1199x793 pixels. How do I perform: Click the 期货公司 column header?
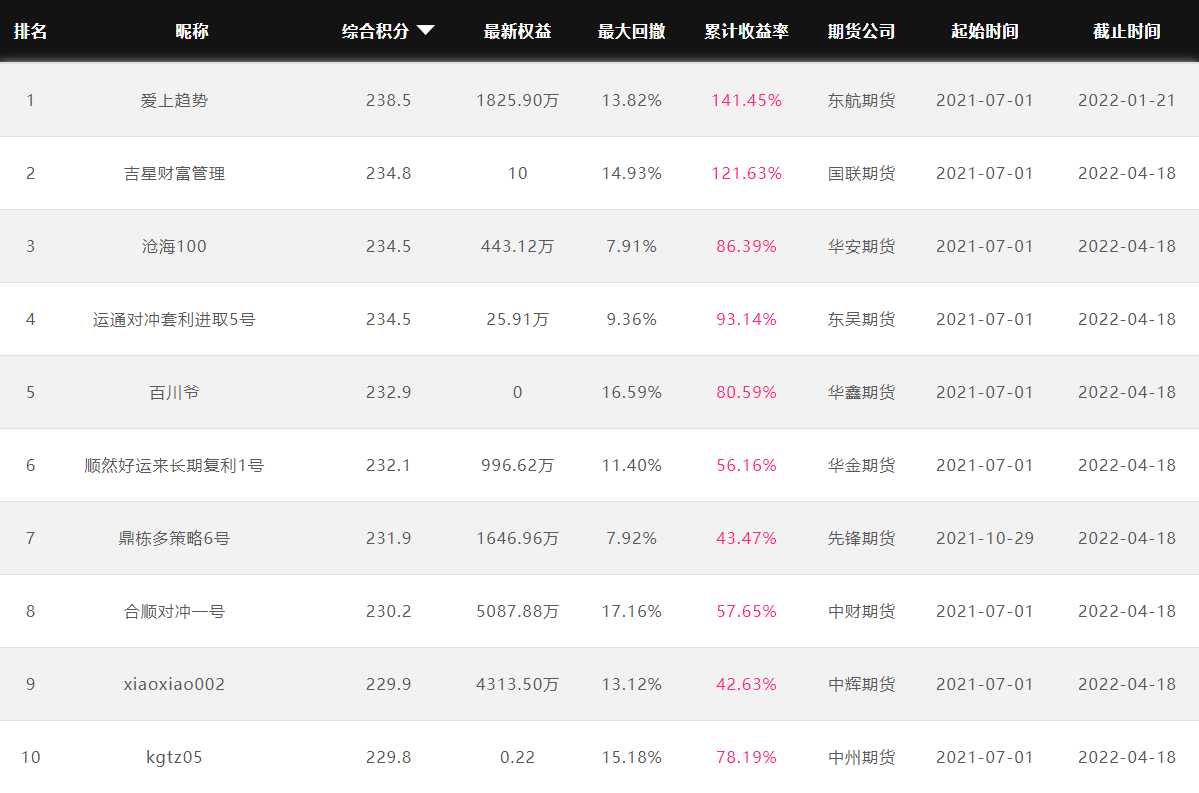coord(862,31)
